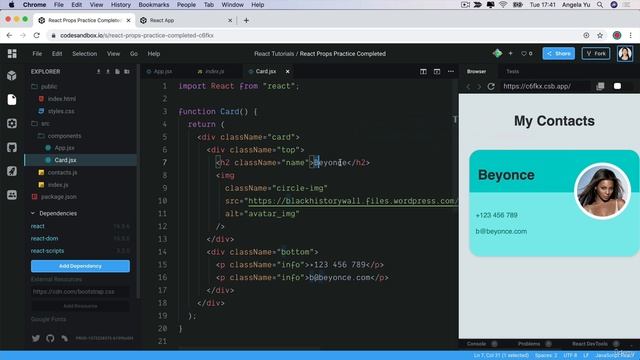Click the external resource URL input field
640x360 pixels.
point(80,291)
